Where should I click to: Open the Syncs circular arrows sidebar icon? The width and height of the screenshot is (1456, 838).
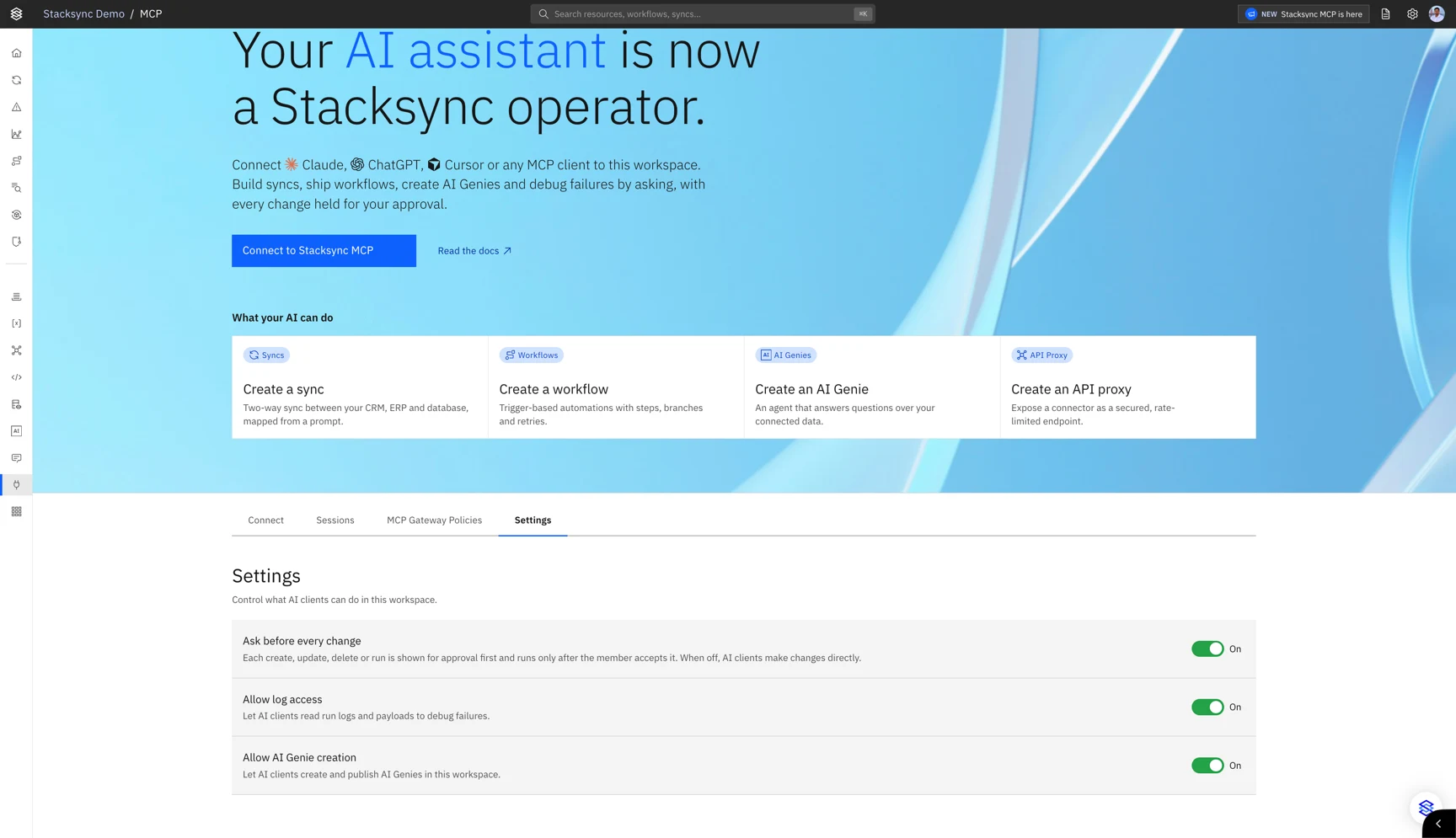(x=16, y=80)
